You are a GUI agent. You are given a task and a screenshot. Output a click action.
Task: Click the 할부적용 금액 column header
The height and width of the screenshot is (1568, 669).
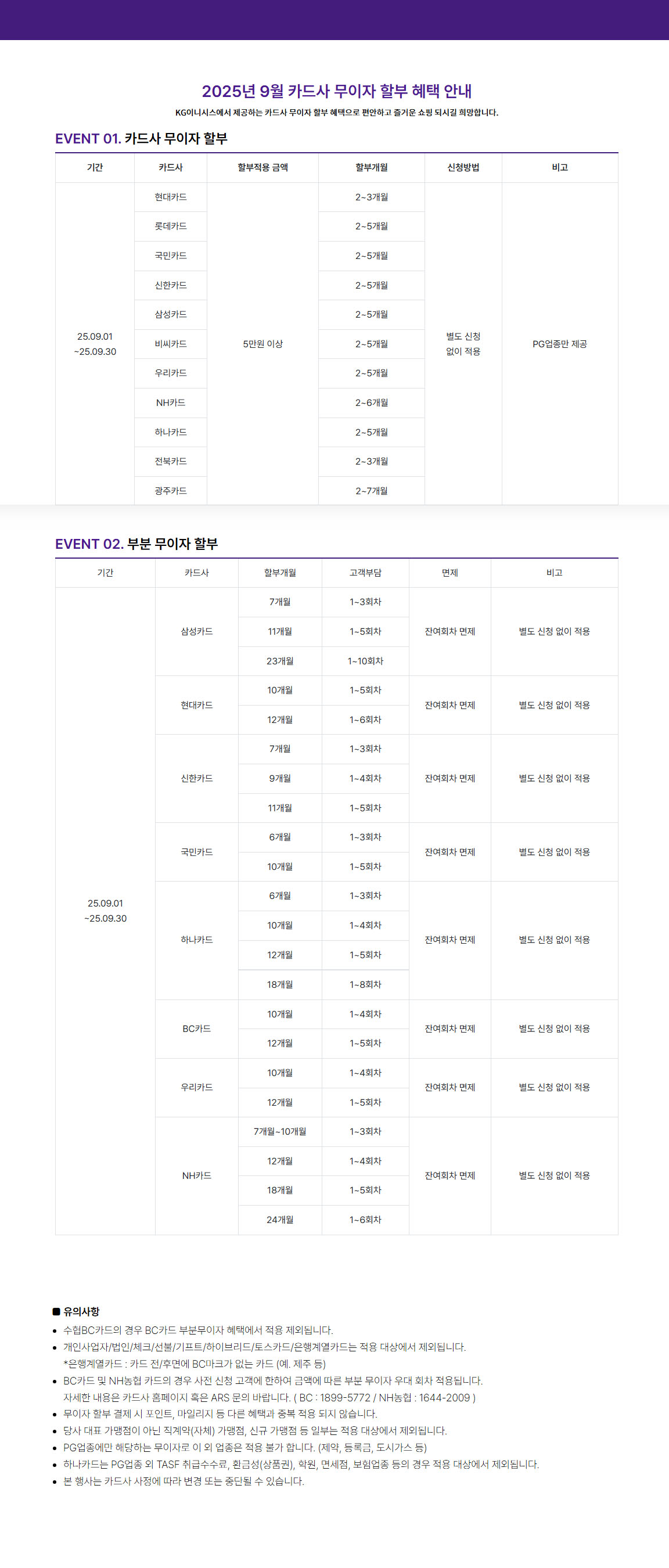click(262, 167)
